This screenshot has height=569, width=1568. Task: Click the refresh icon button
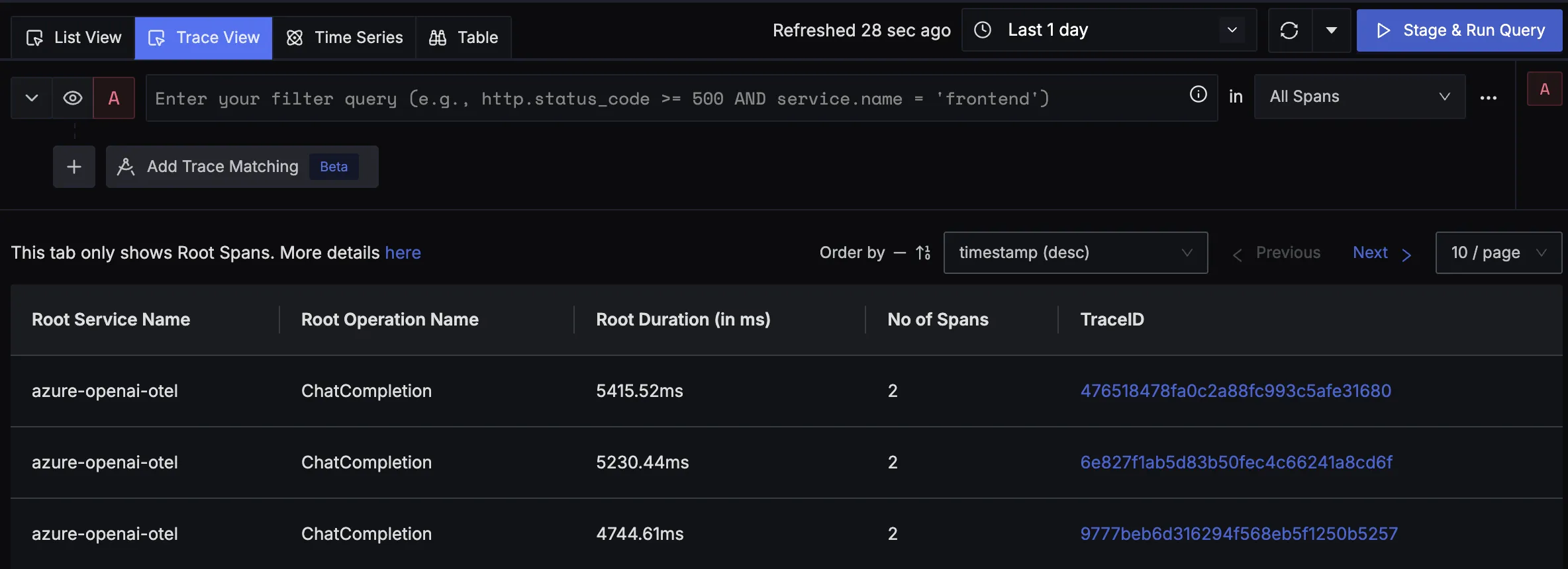tap(1289, 30)
